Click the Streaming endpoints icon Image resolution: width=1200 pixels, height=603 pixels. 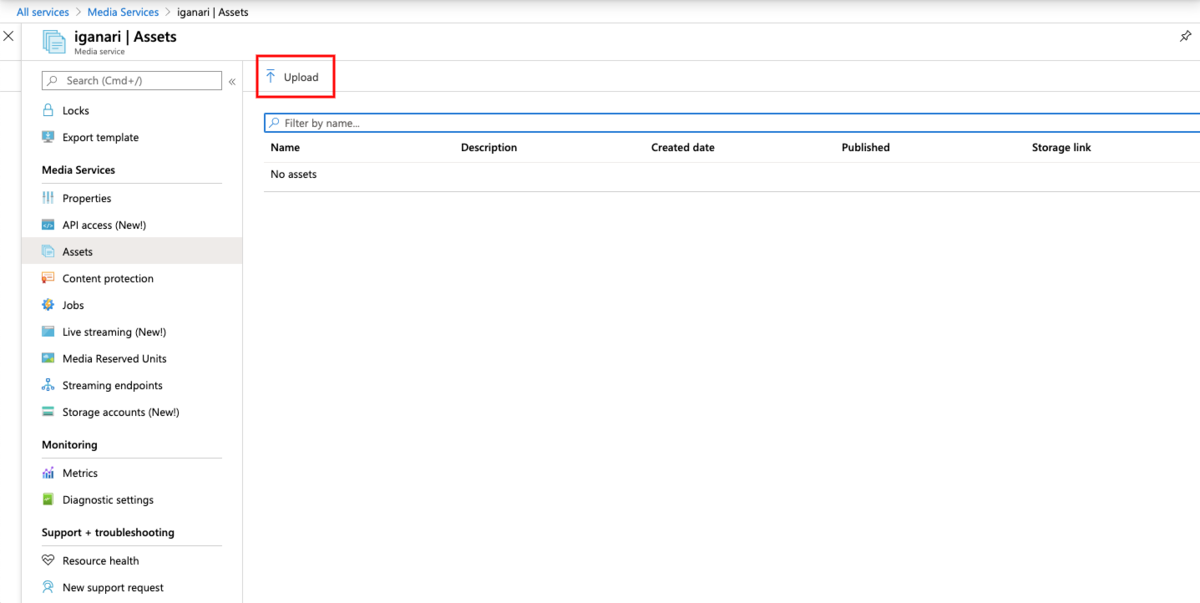click(48, 385)
